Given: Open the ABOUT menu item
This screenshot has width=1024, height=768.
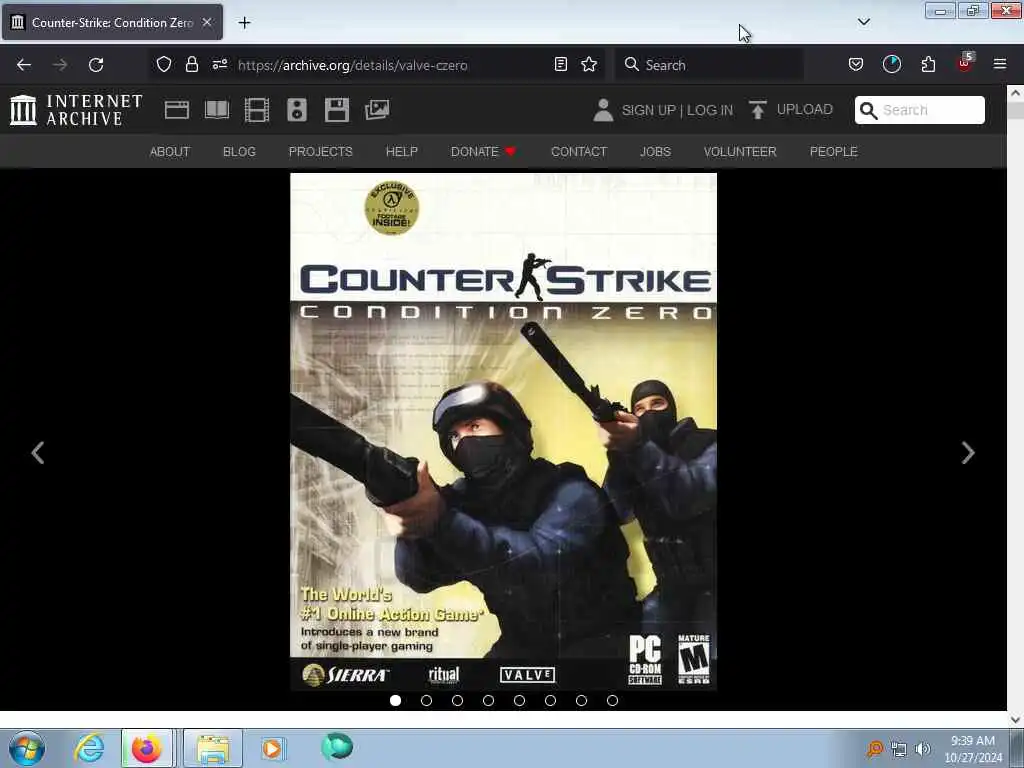Looking at the screenshot, I should 170,152.
